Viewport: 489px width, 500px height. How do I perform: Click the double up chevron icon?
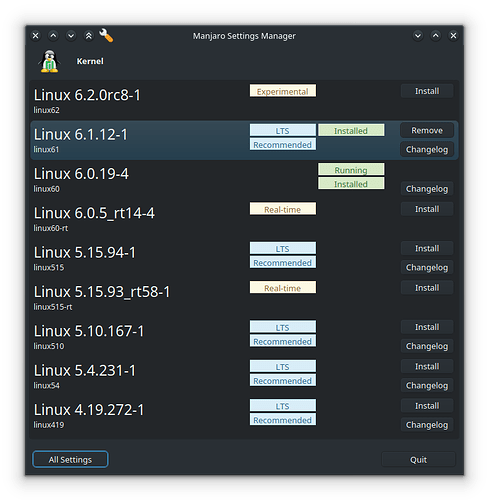[x=89, y=35]
